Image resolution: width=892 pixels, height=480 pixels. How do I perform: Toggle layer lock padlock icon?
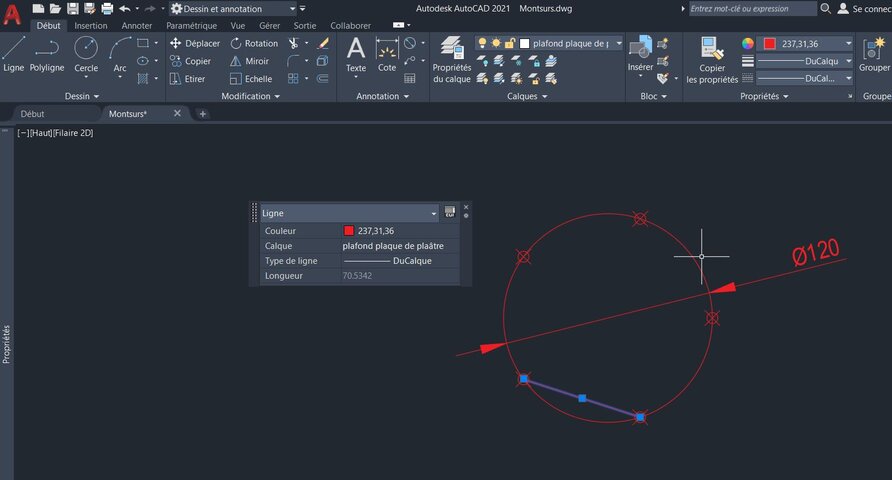[x=509, y=44]
